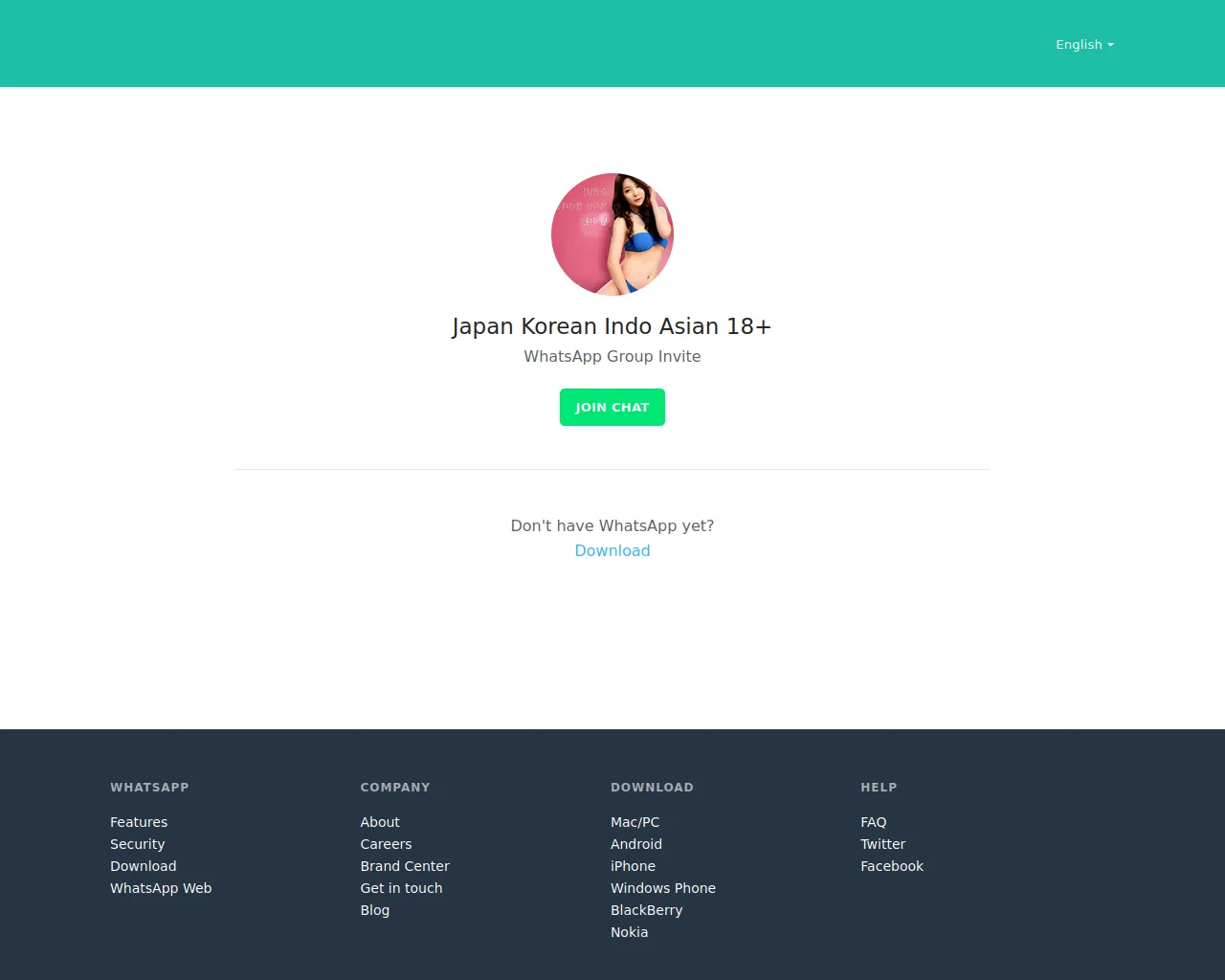Go to Download in the WhatsApp footer column
The image size is (1225, 980).
144,866
